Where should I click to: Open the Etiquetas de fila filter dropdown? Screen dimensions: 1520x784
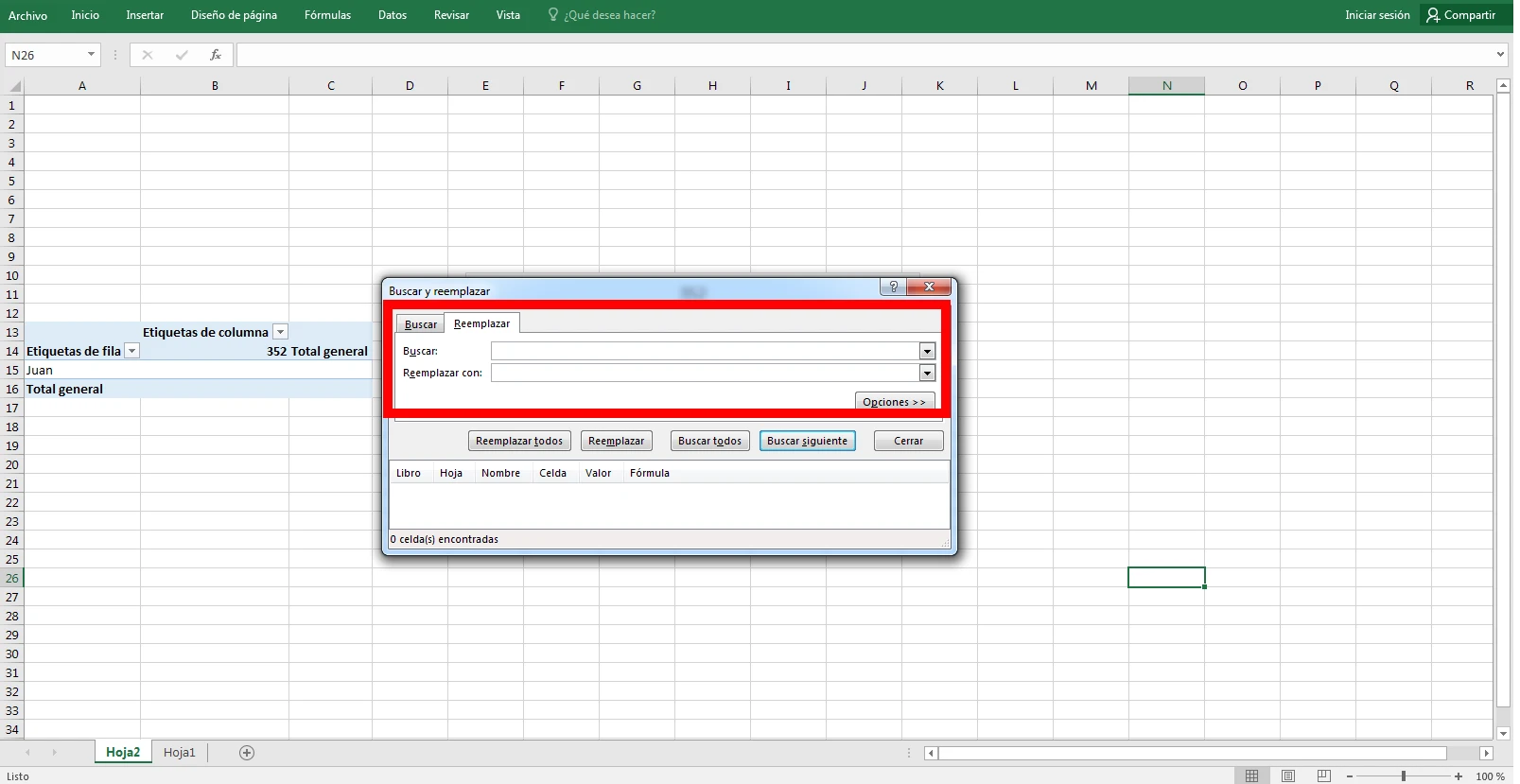pos(132,351)
